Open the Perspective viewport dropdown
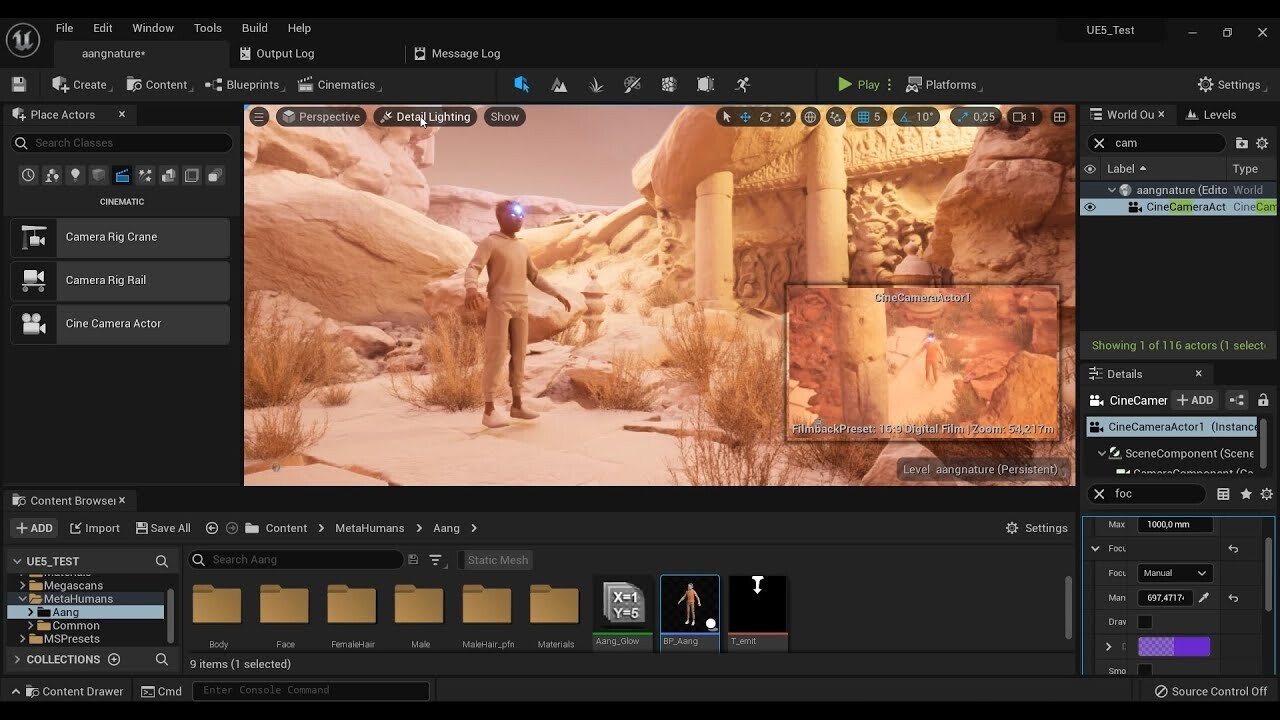Viewport: 1280px width, 720px height. tap(322, 117)
